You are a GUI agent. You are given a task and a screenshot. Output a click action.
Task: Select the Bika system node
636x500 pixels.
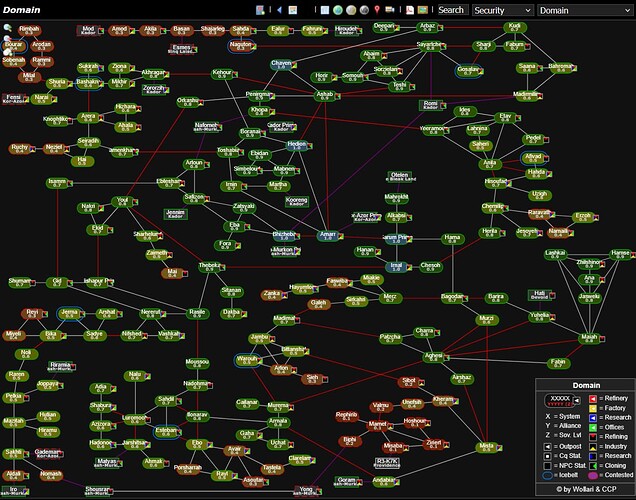click(50, 335)
